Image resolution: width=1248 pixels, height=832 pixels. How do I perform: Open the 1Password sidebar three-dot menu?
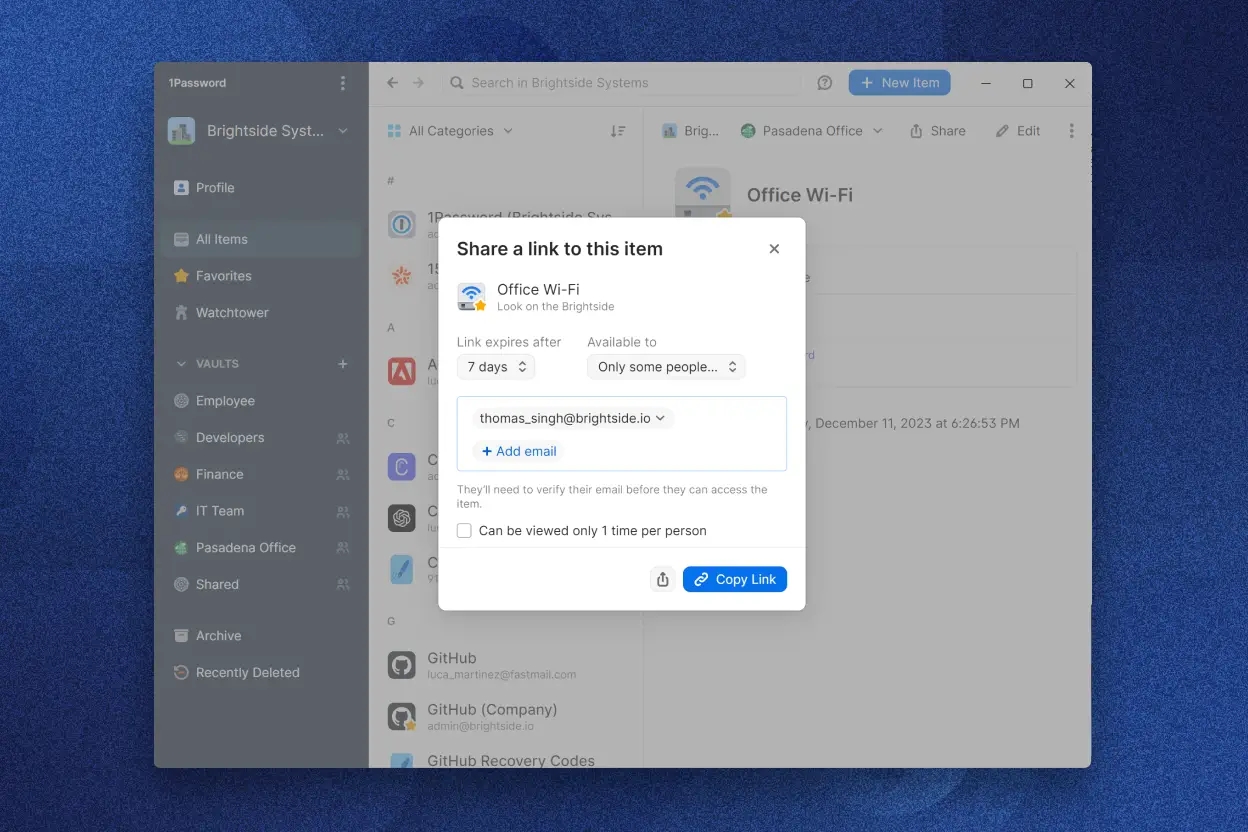[x=343, y=83]
